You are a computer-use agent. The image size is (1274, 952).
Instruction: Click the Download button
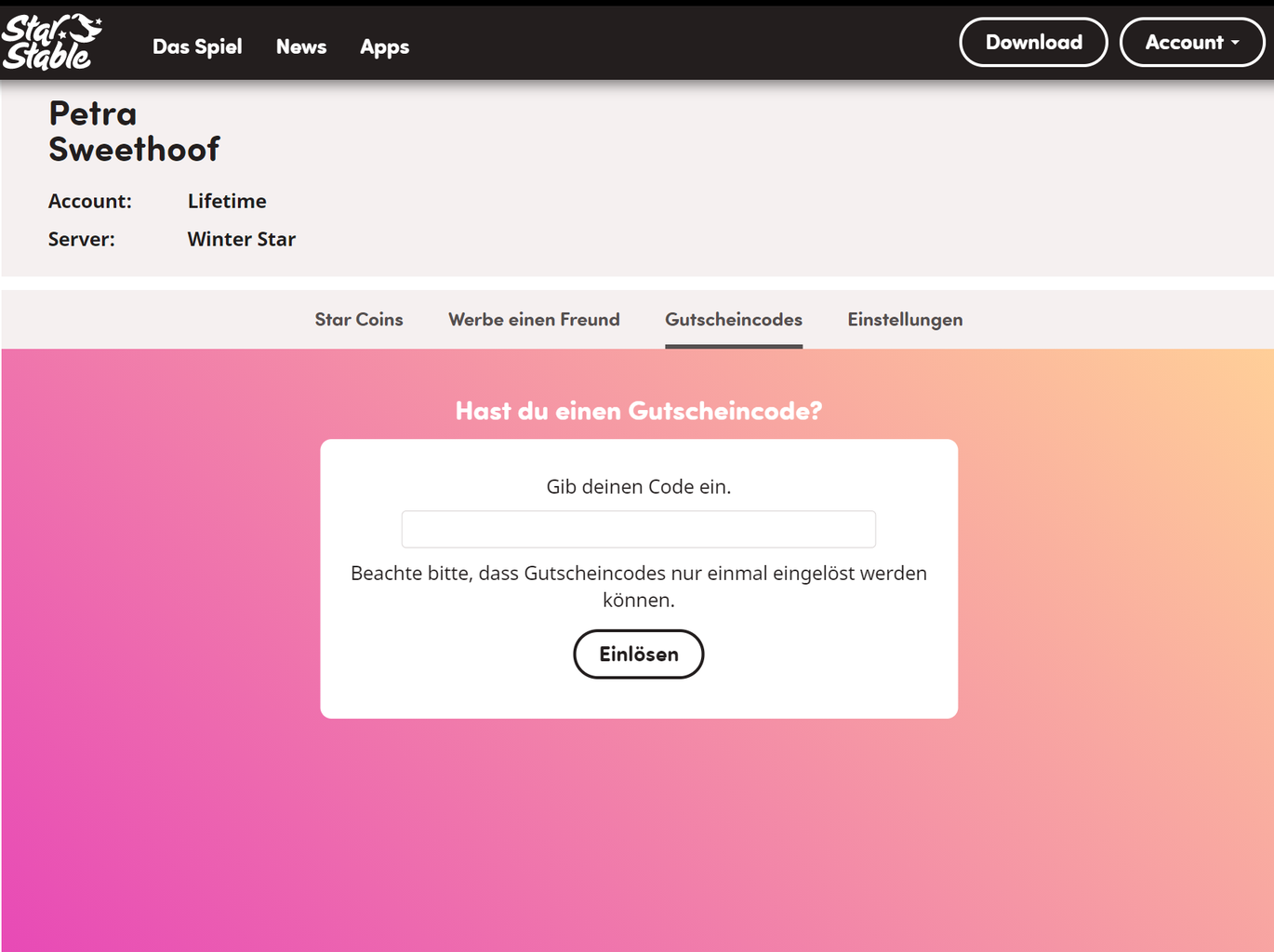point(1033,42)
